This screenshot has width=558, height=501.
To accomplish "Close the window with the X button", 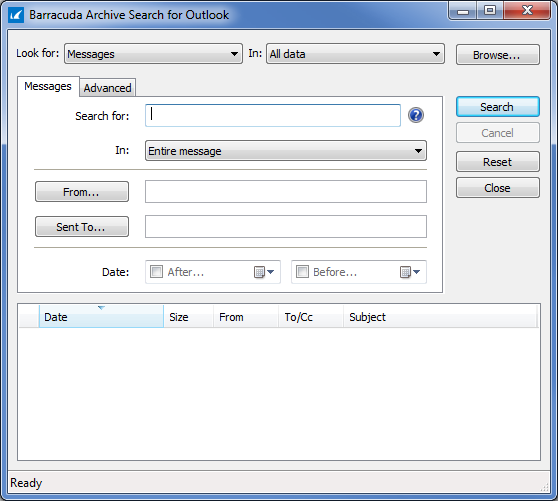I will pos(527,10).
